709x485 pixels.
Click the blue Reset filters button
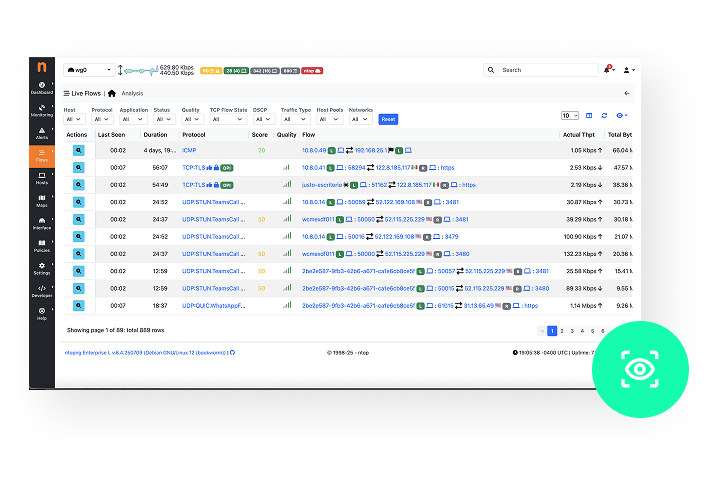(x=388, y=119)
